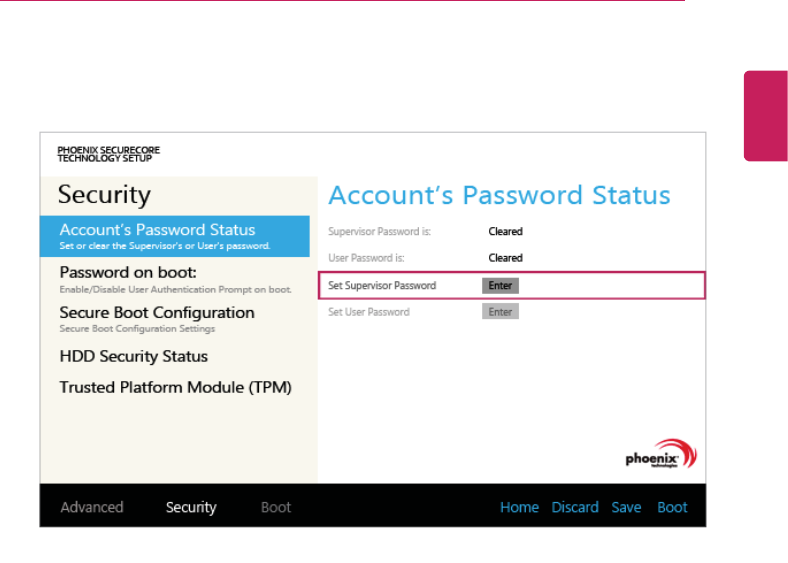Viewport: 788px width, 563px height.
Task: Click the Discard link
Action: coord(575,507)
